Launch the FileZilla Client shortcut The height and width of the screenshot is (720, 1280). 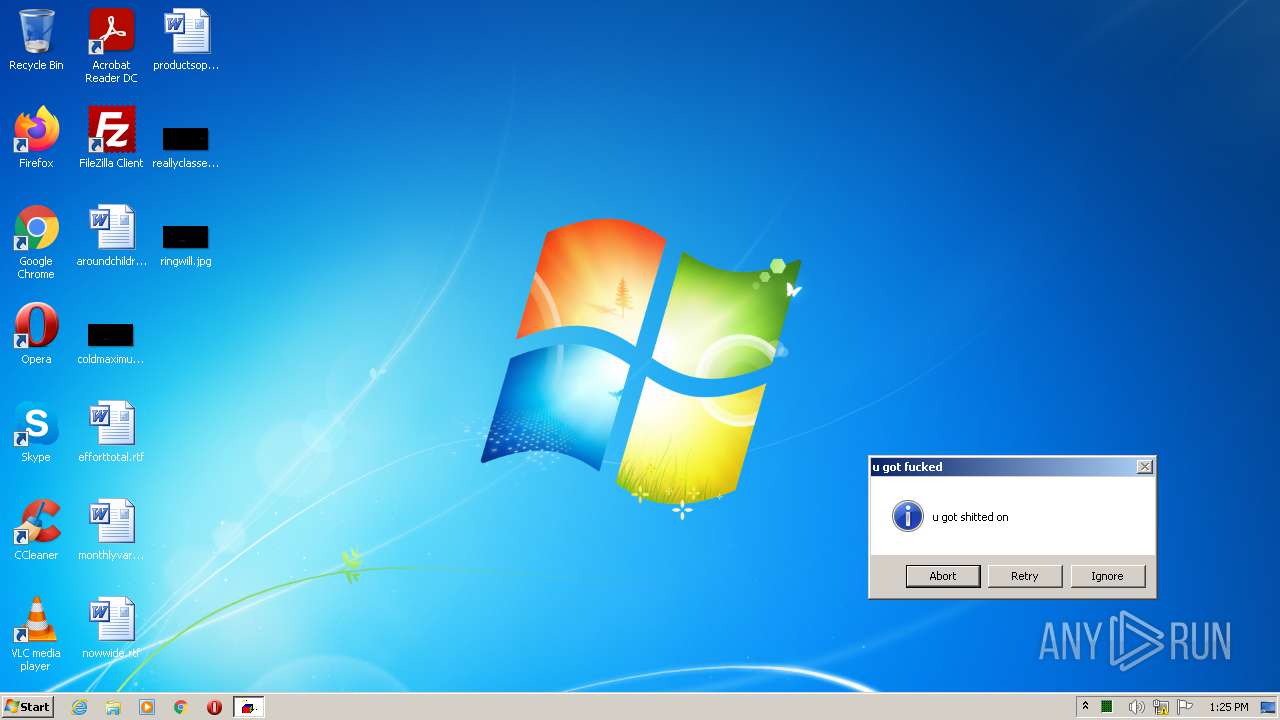(111, 138)
